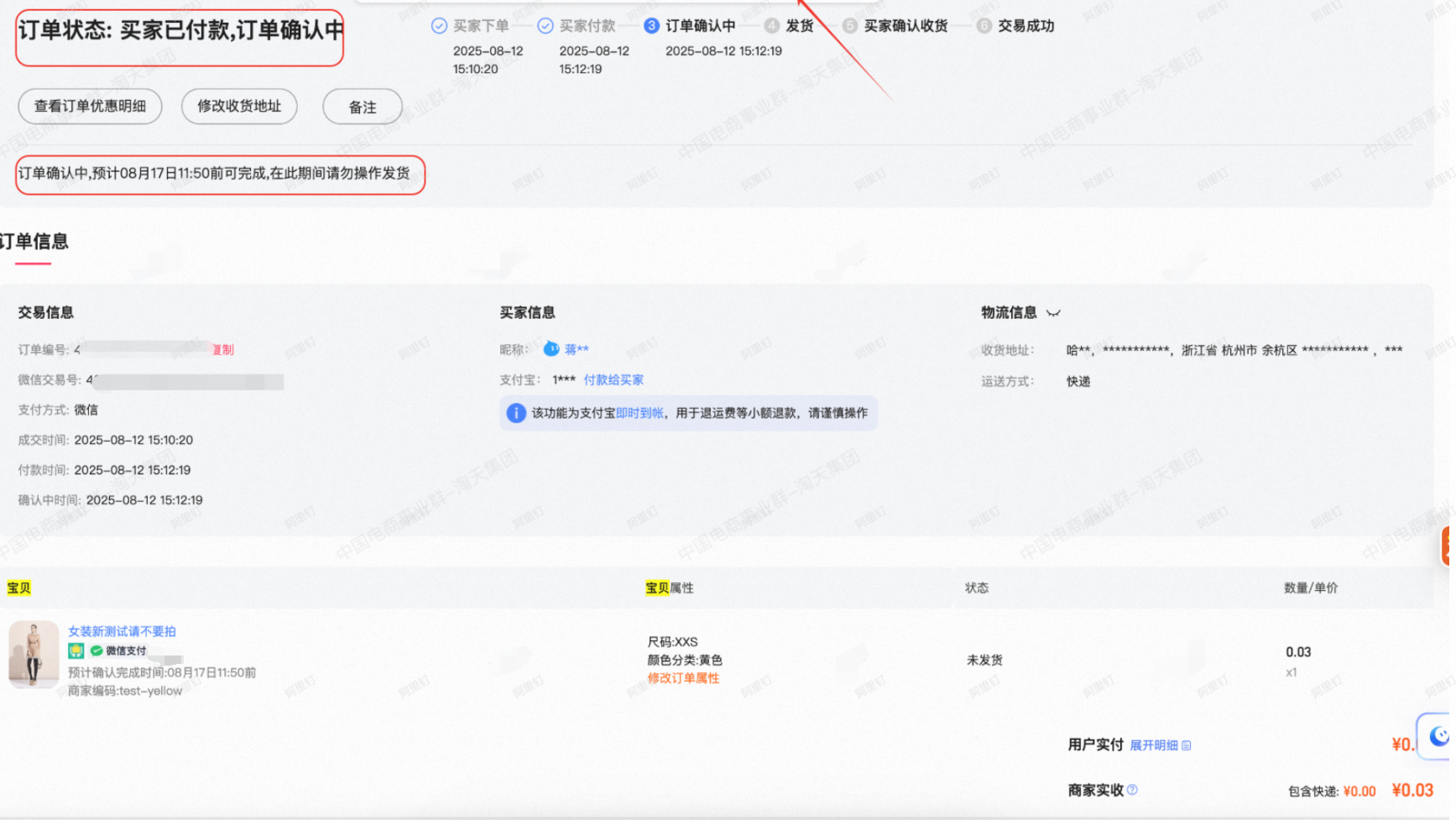This screenshot has width=1456, height=820.
Task: Click step 3 订单确认中 circle icon
Action: tap(651, 26)
